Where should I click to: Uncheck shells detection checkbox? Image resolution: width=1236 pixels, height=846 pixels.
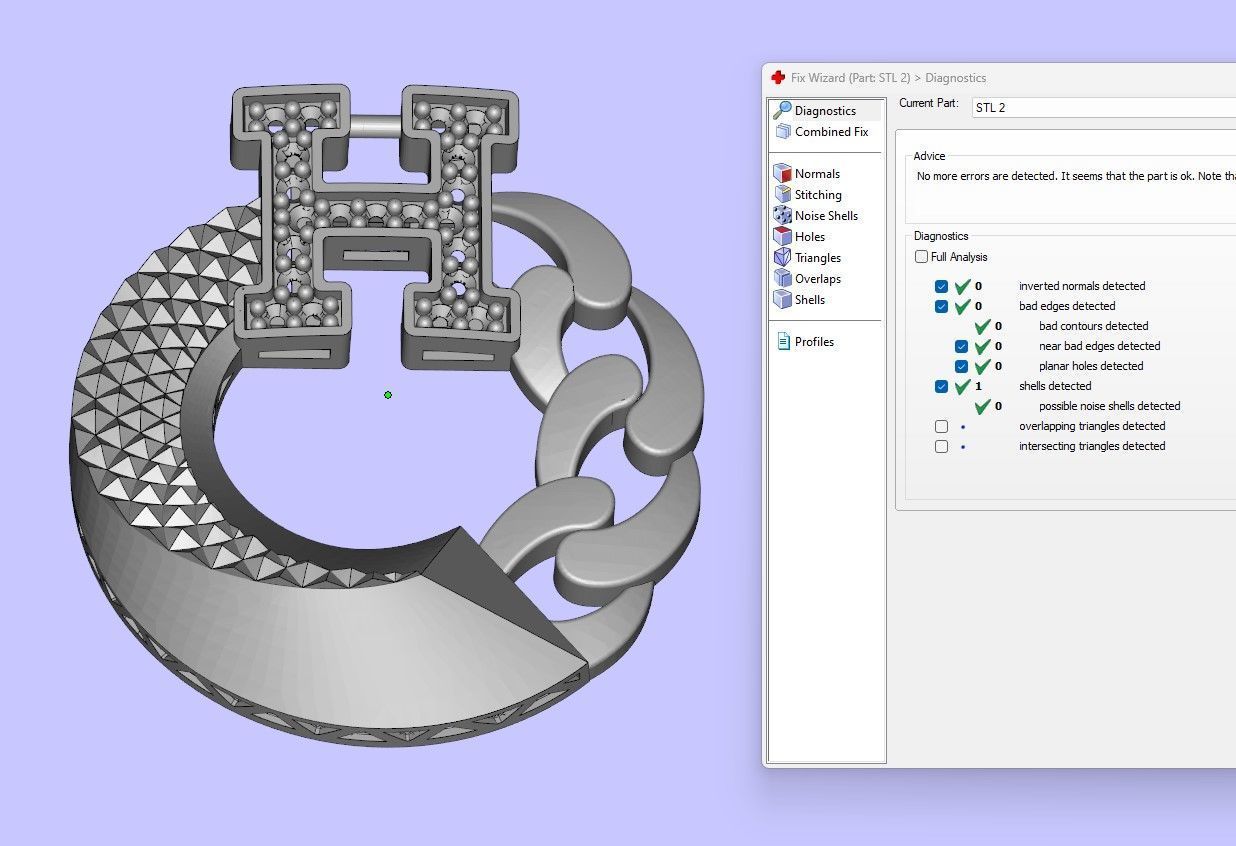click(941, 386)
